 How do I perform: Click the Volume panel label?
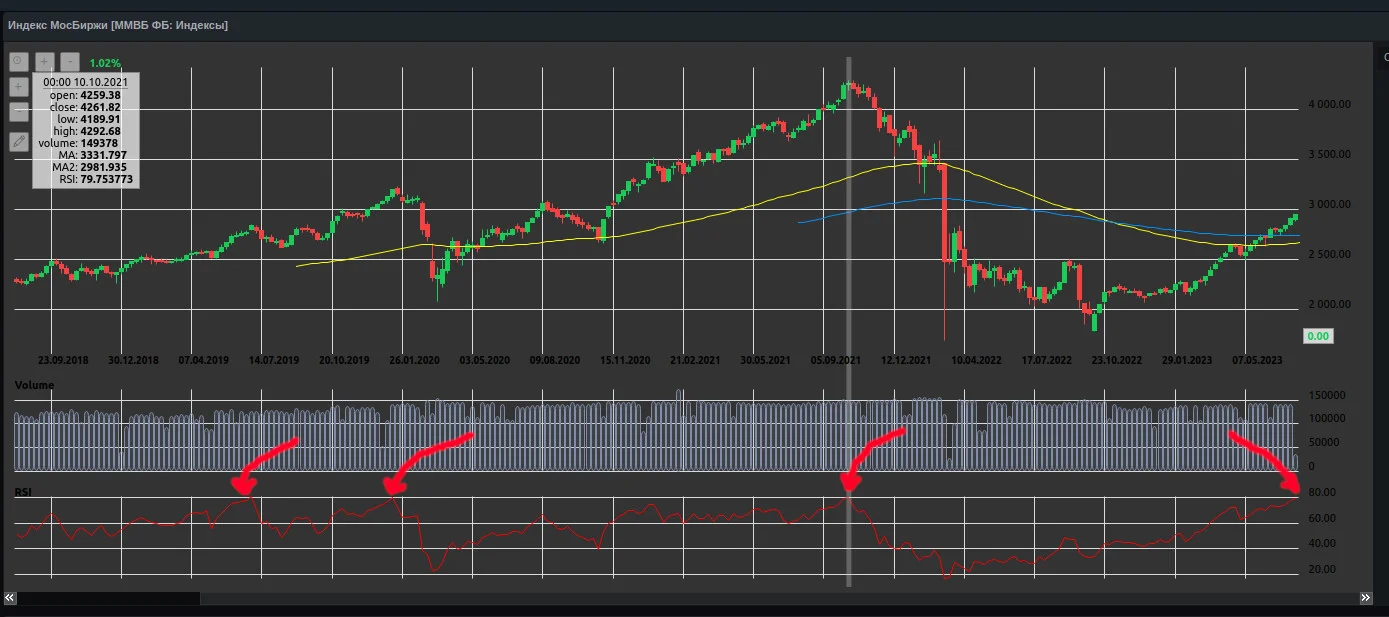34,385
